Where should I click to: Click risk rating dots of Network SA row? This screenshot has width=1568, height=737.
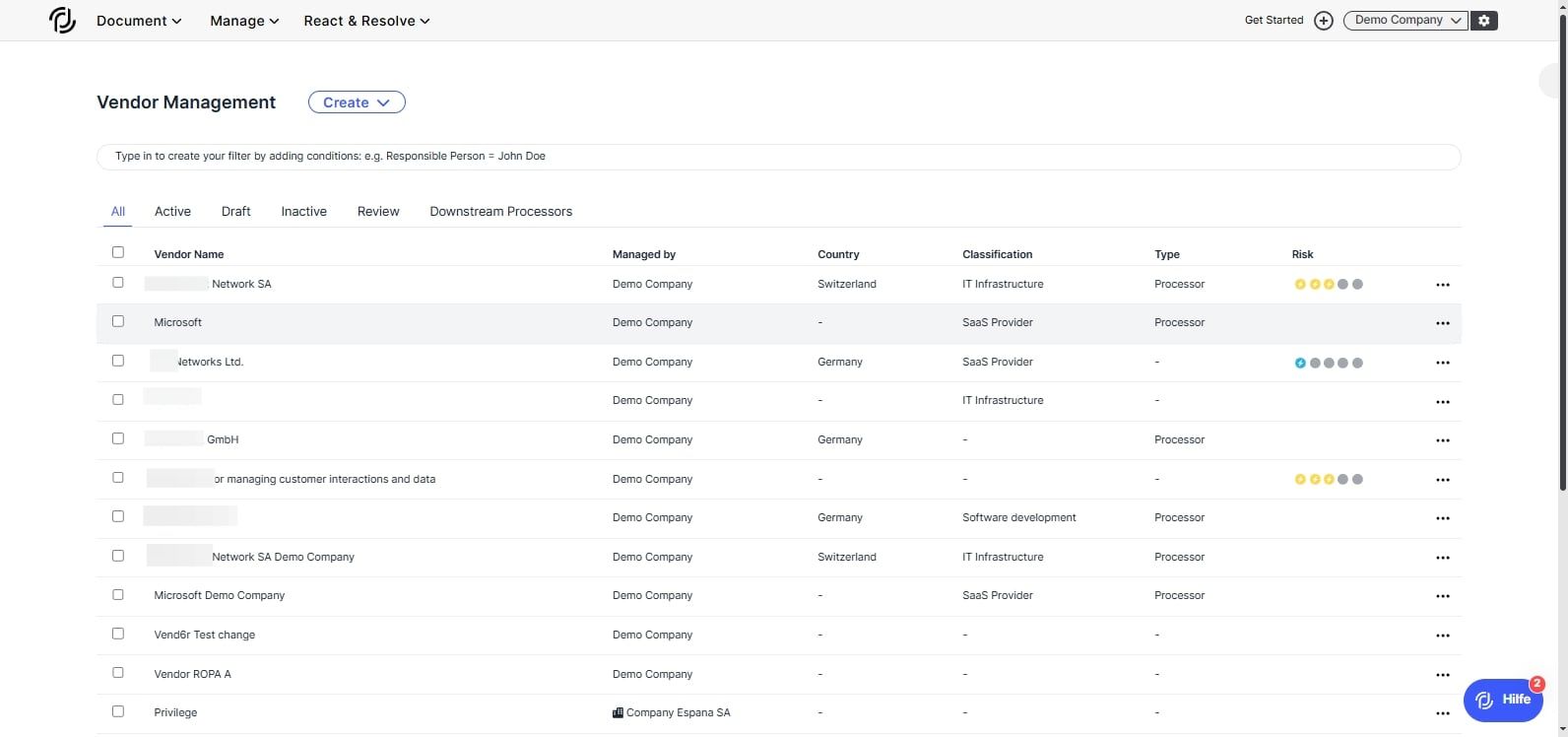[x=1329, y=284]
